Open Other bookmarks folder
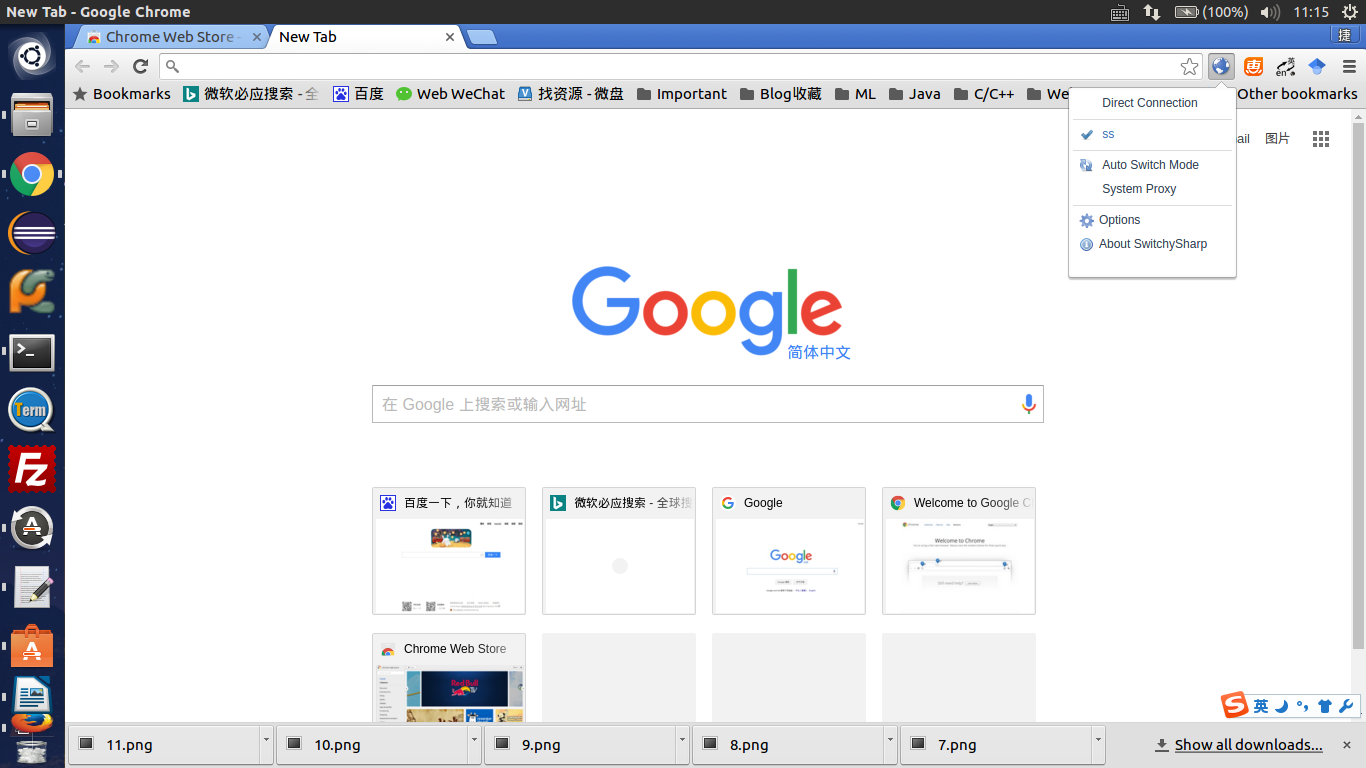1366x768 pixels. pyautogui.click(x=1297, y=94)
